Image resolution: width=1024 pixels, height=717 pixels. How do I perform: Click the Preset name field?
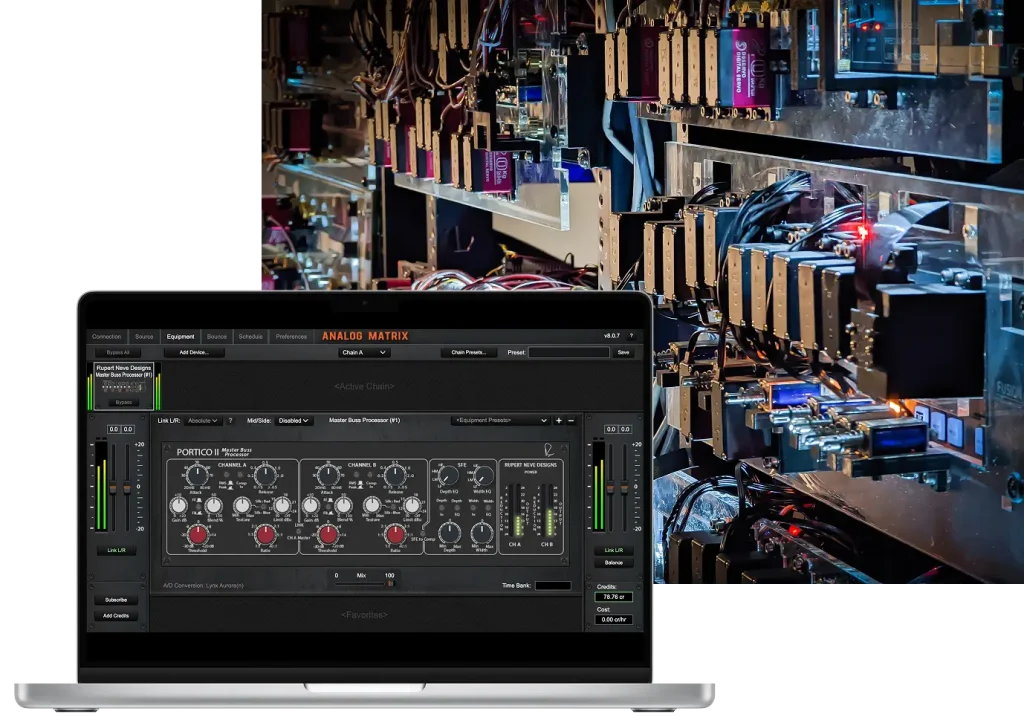[x=569, y=353]
